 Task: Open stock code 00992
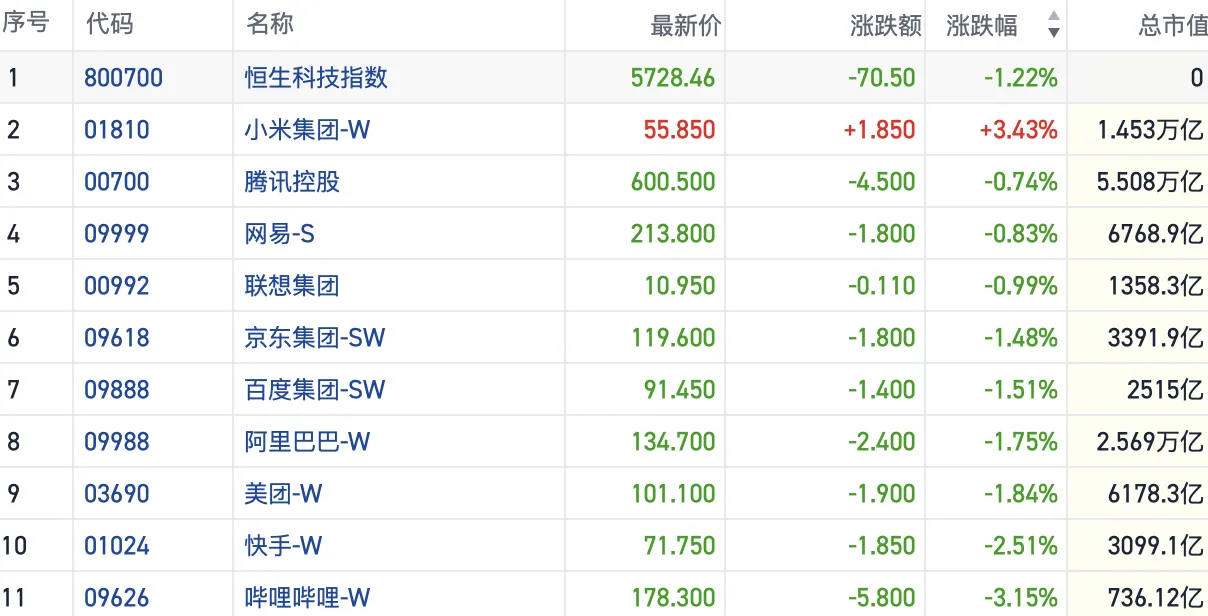(117, 286)
